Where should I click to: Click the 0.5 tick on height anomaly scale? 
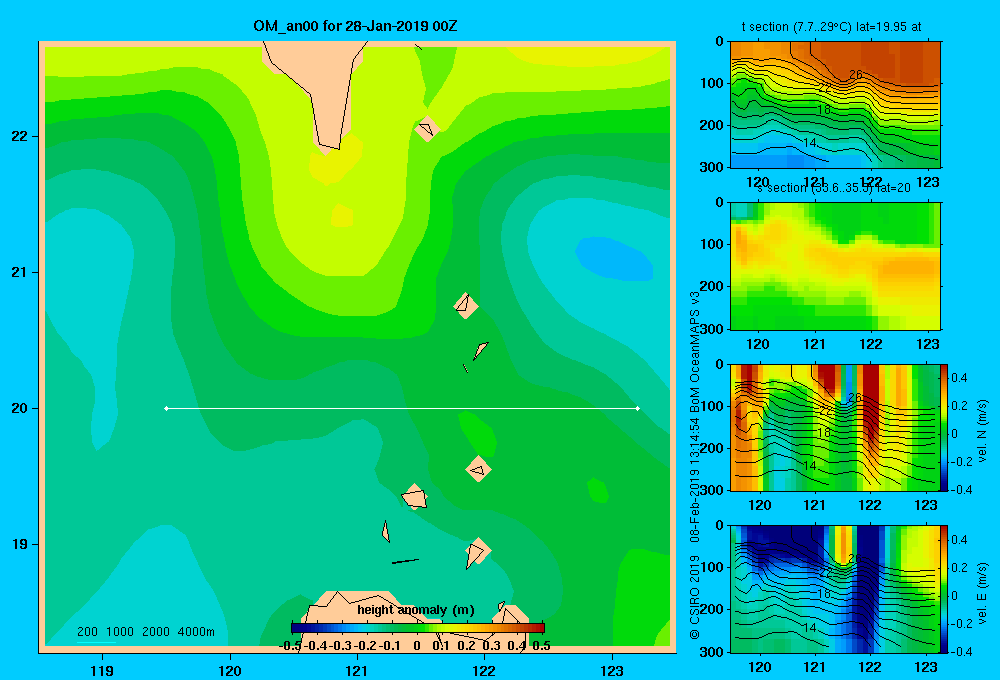point(541,646)
